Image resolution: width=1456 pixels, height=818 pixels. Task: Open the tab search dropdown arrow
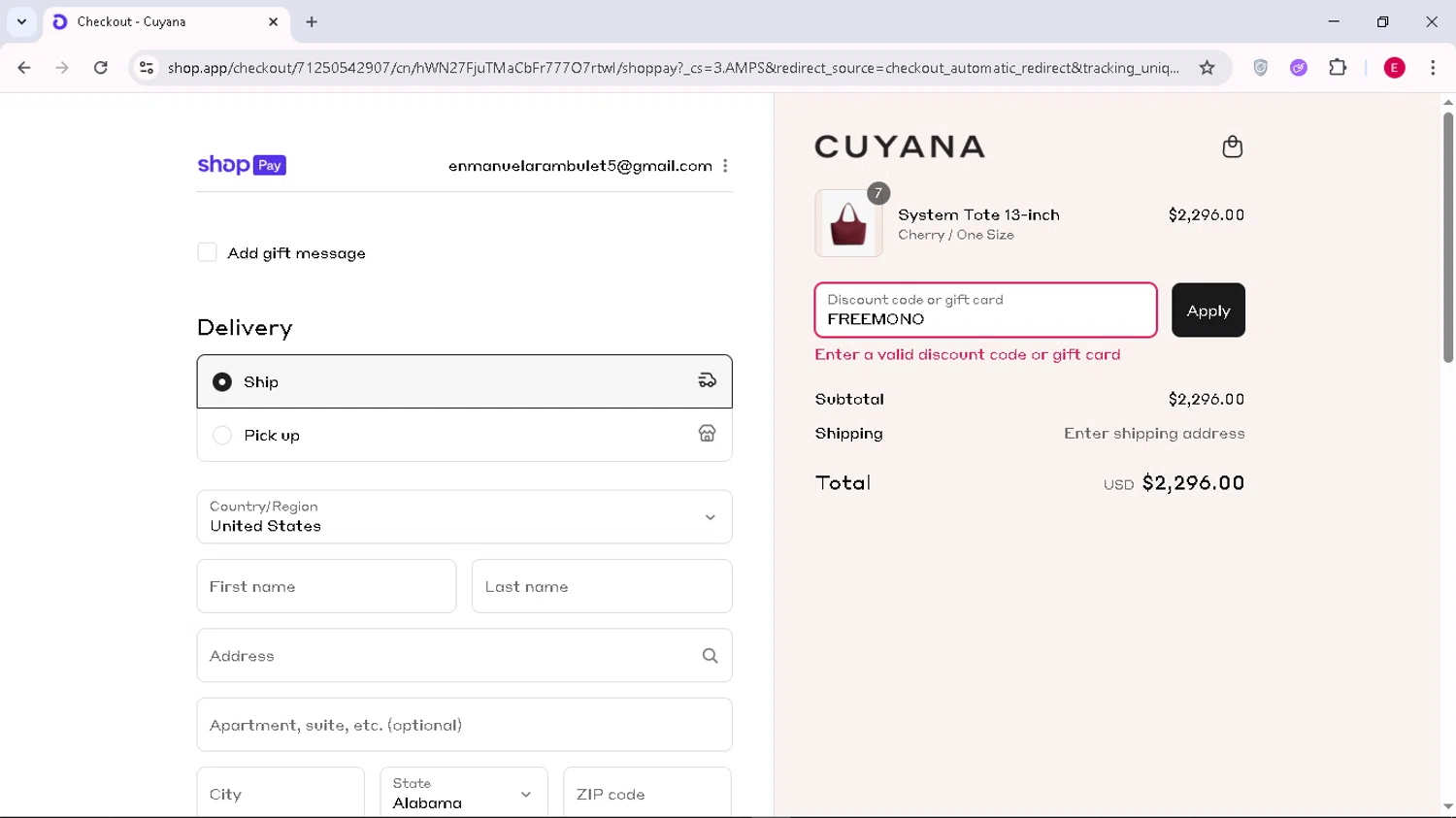point(21,21)
